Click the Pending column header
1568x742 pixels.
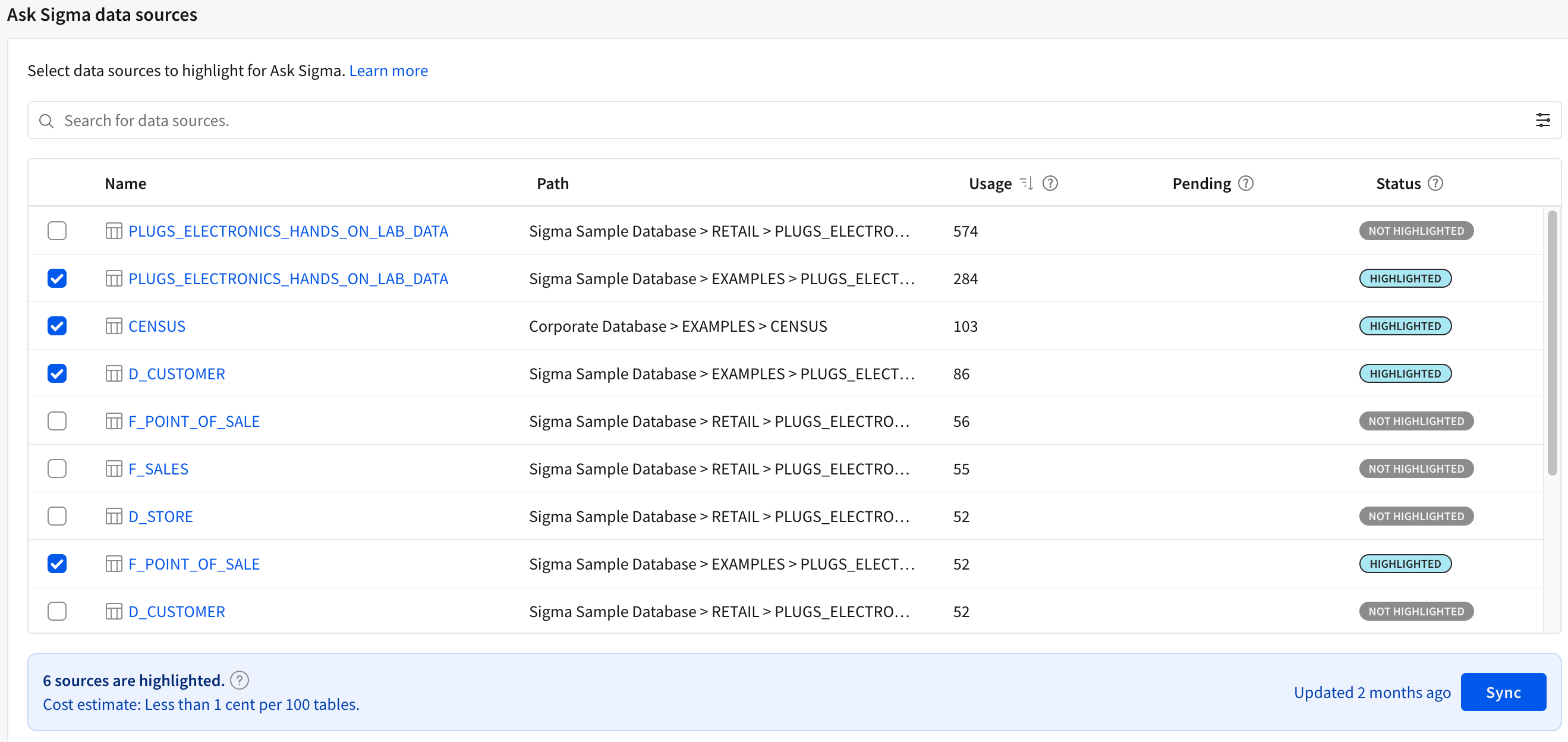coord(1202,183)
